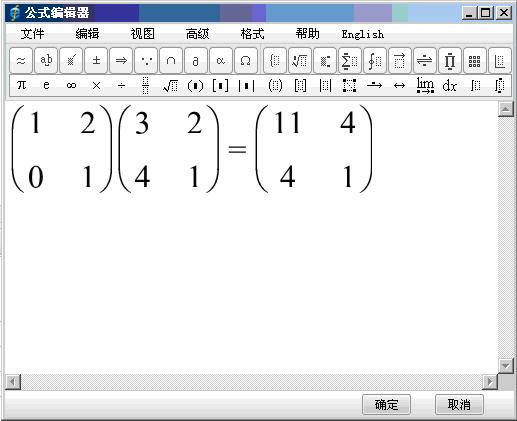This screenshot has height=421, width=517.
Task: Open the 文件 menu
Action: tap(32, 34)
